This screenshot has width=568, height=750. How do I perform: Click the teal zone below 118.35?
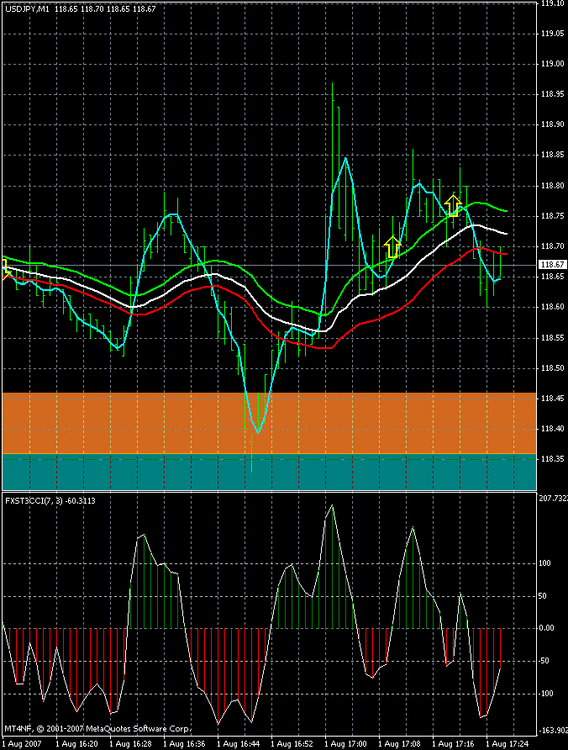tap(269, 472)
